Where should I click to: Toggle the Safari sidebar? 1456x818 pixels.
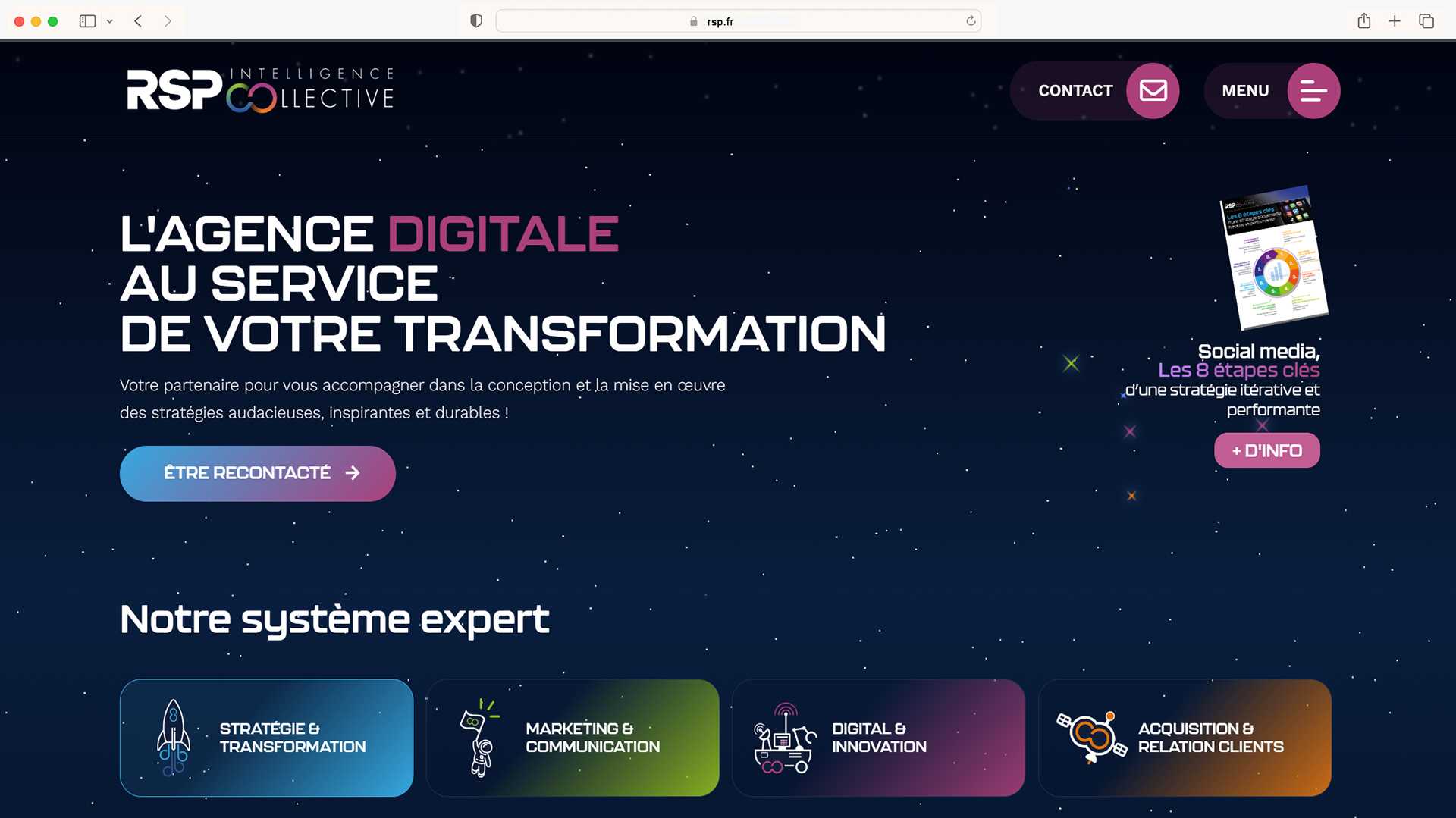[87, 21]
